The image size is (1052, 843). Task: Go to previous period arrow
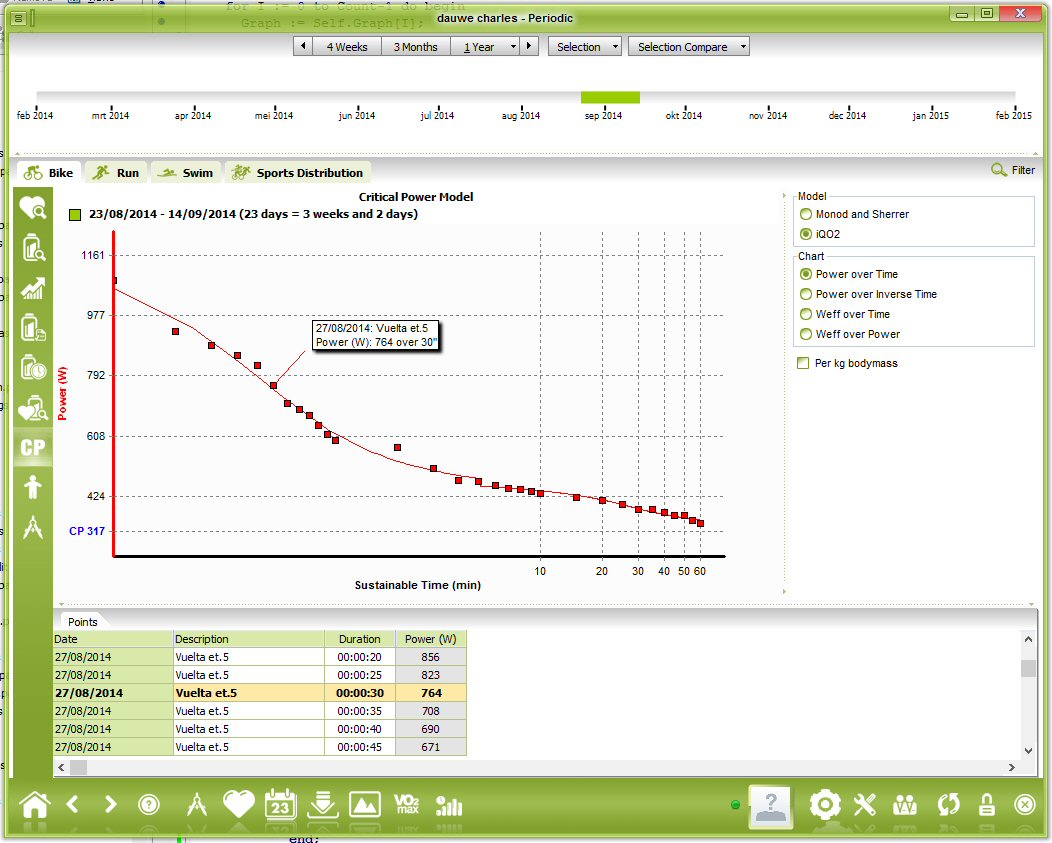click(x=303, y=46)
